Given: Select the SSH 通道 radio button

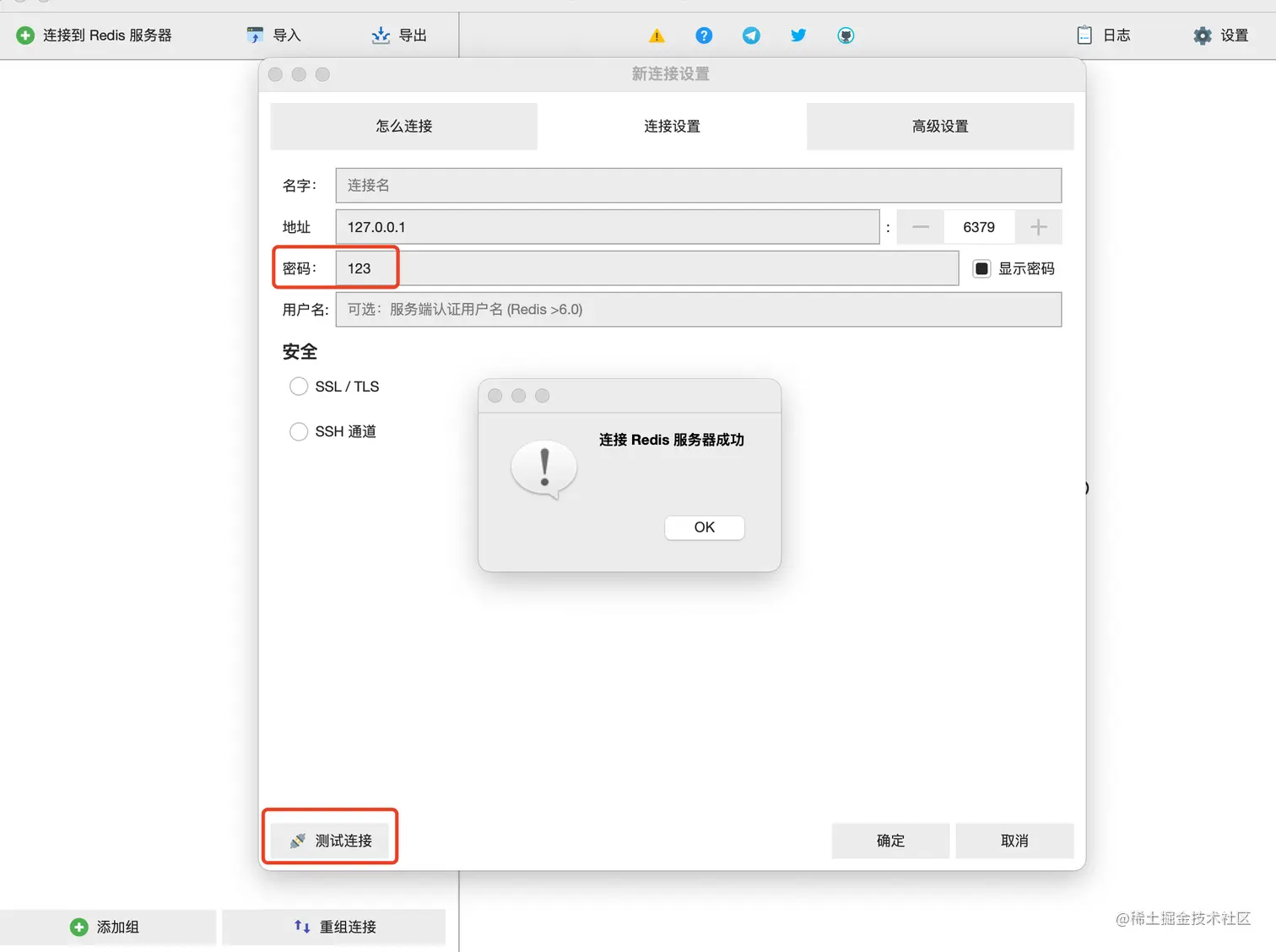Looking at the screenshot, I should click(x=299, y=431).
